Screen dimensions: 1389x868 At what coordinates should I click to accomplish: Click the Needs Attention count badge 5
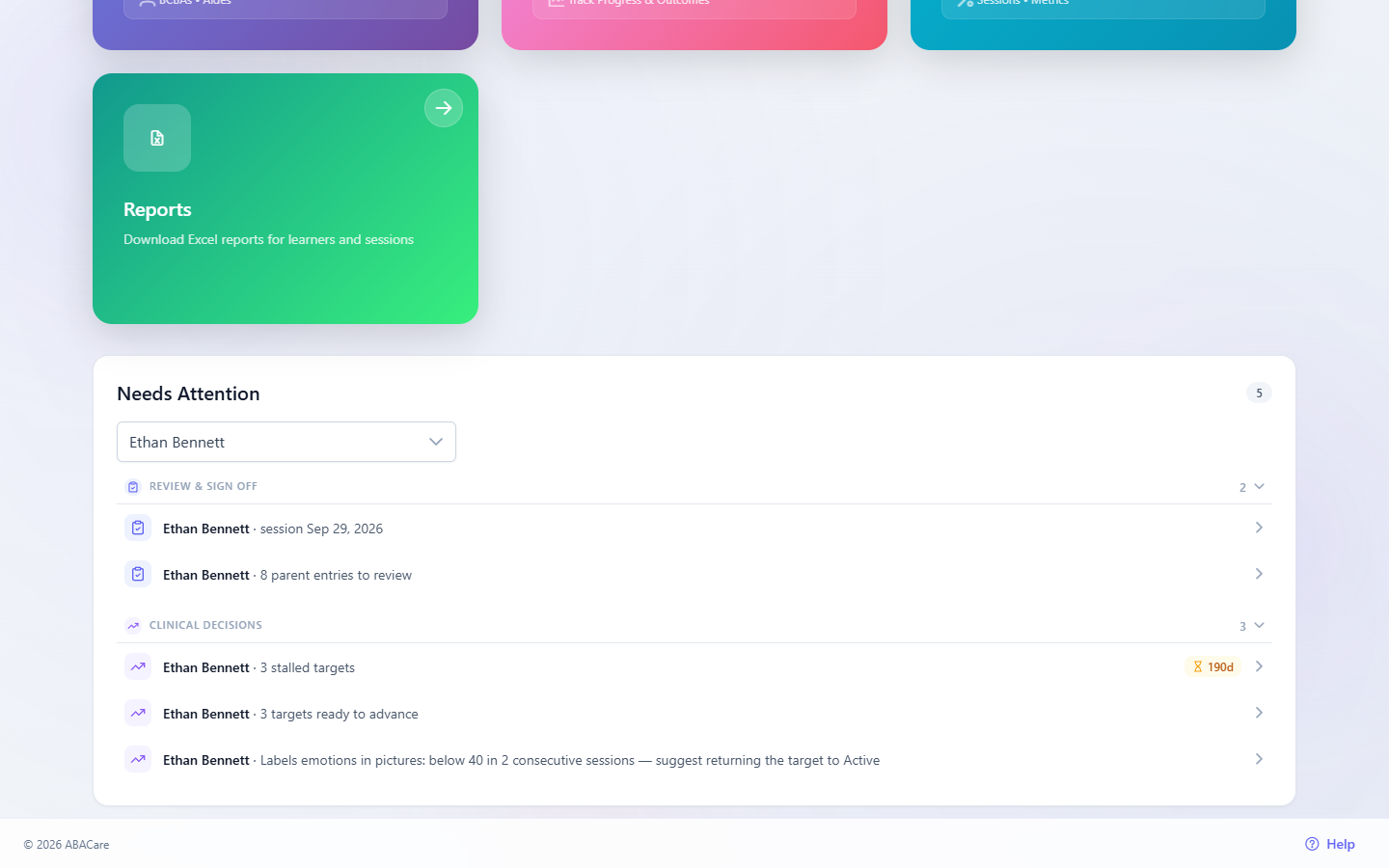(x=1259, y=393)
